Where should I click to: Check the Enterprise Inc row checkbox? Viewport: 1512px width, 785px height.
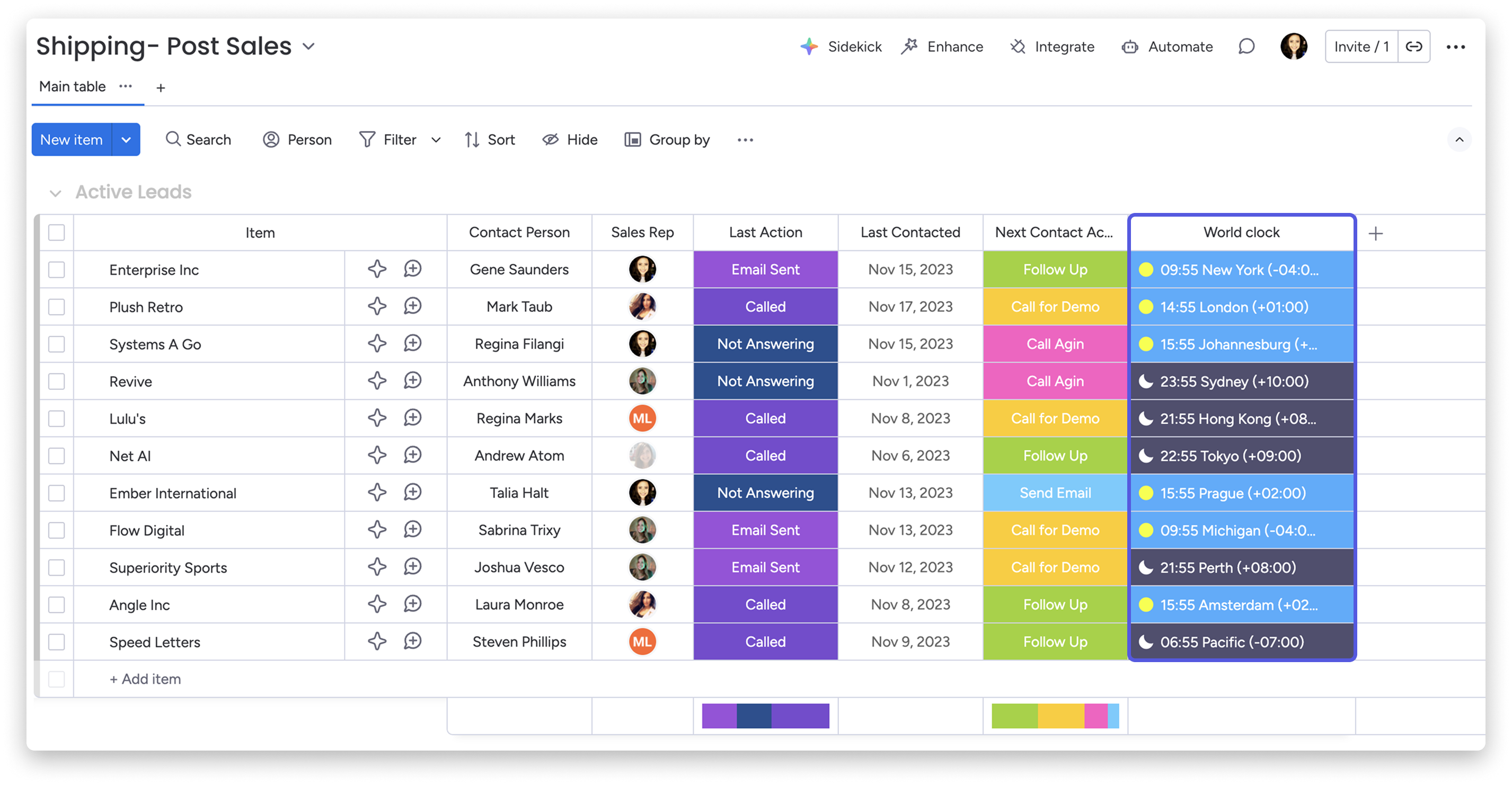pyautogui.click(x=56, y=270)
